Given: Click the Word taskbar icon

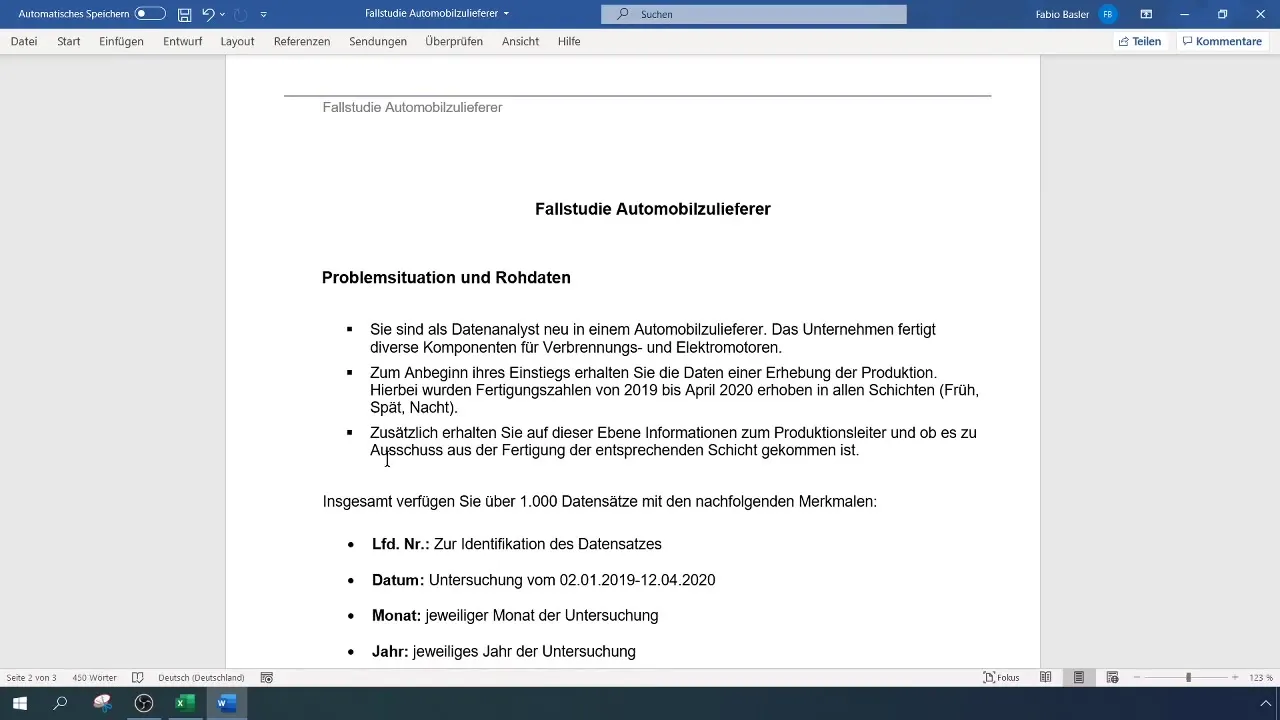Looking at the screenshot, I should point(226,703).
